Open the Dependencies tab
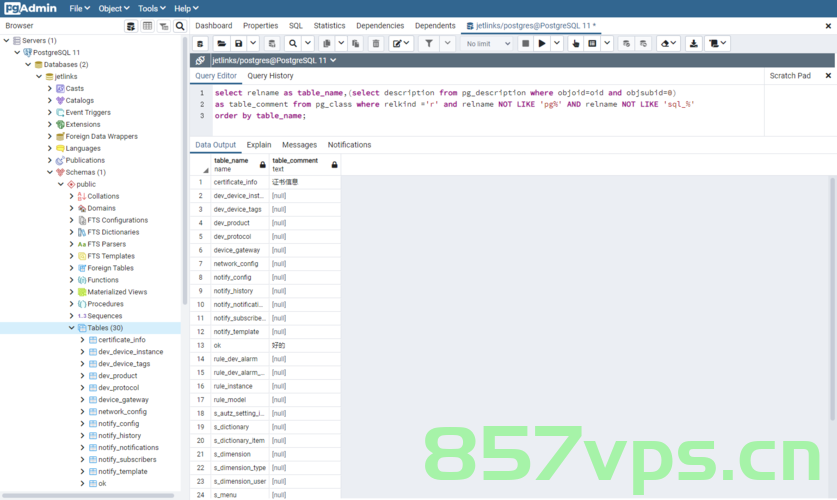The image size is (837, 500). point(380,26)
